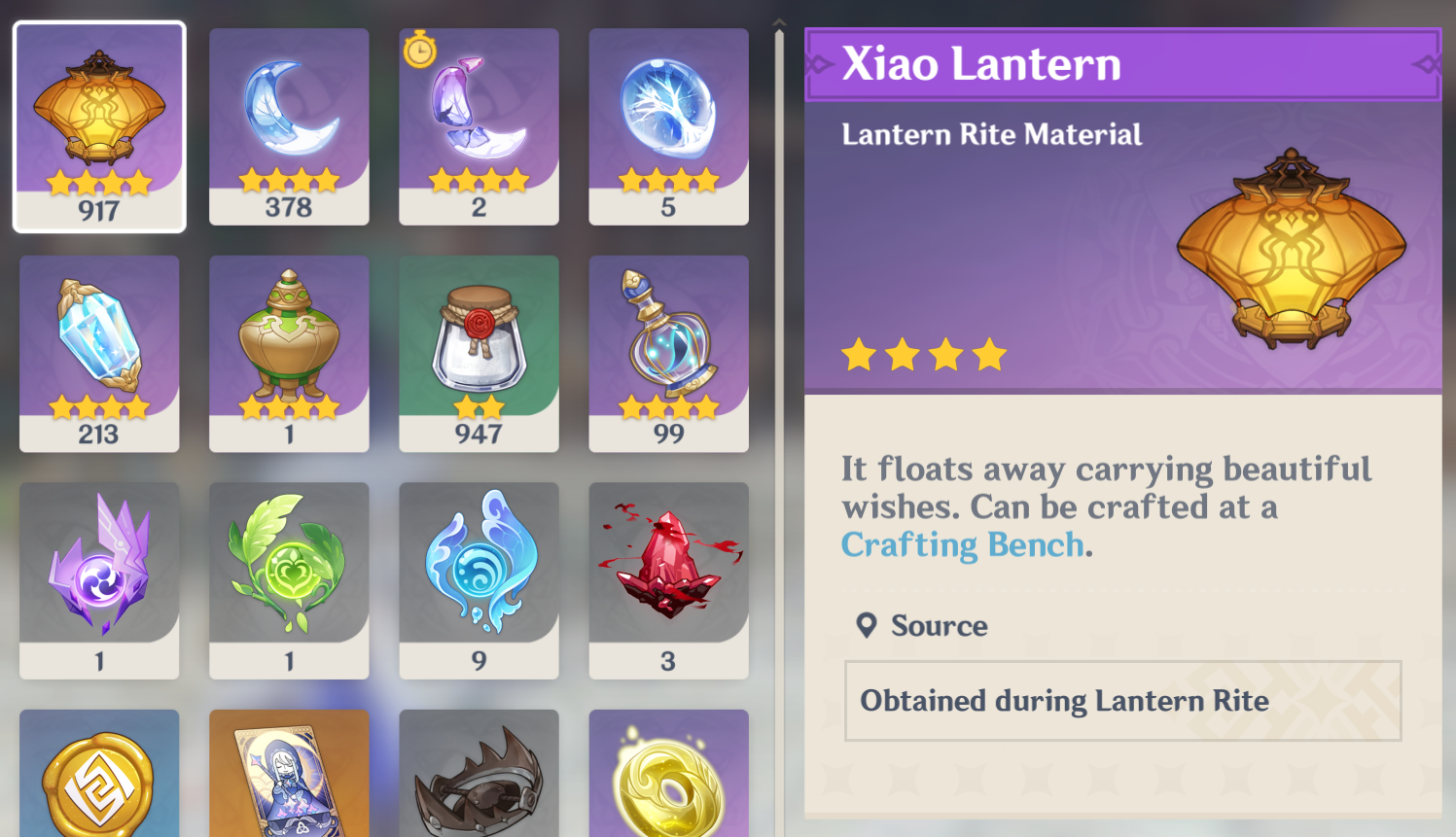
Task: Select the blue Hydro sigil item with 9
Action: pyautogui.click(x=479, y=580)
